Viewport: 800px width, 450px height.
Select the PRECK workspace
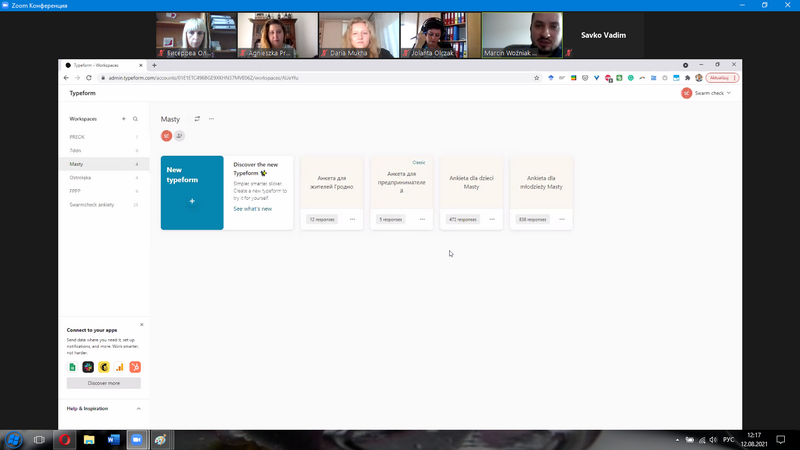[x=104, y=137]
